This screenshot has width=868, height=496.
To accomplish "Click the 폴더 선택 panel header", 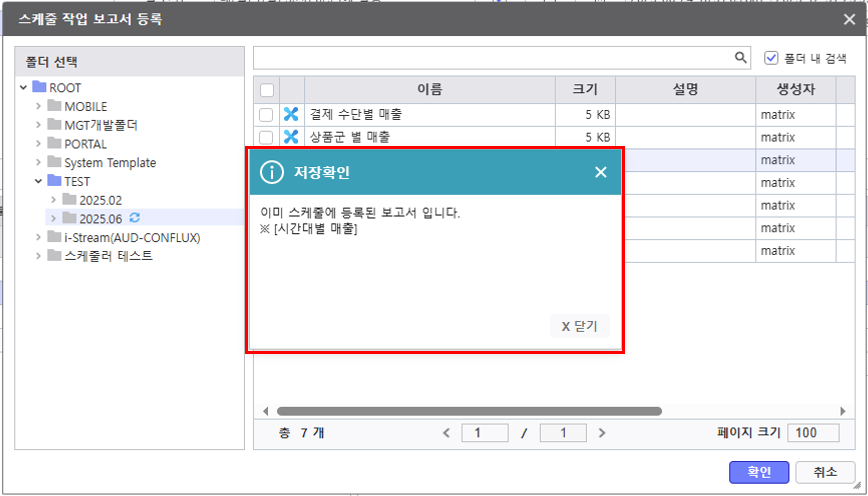I will pos(130,61).
